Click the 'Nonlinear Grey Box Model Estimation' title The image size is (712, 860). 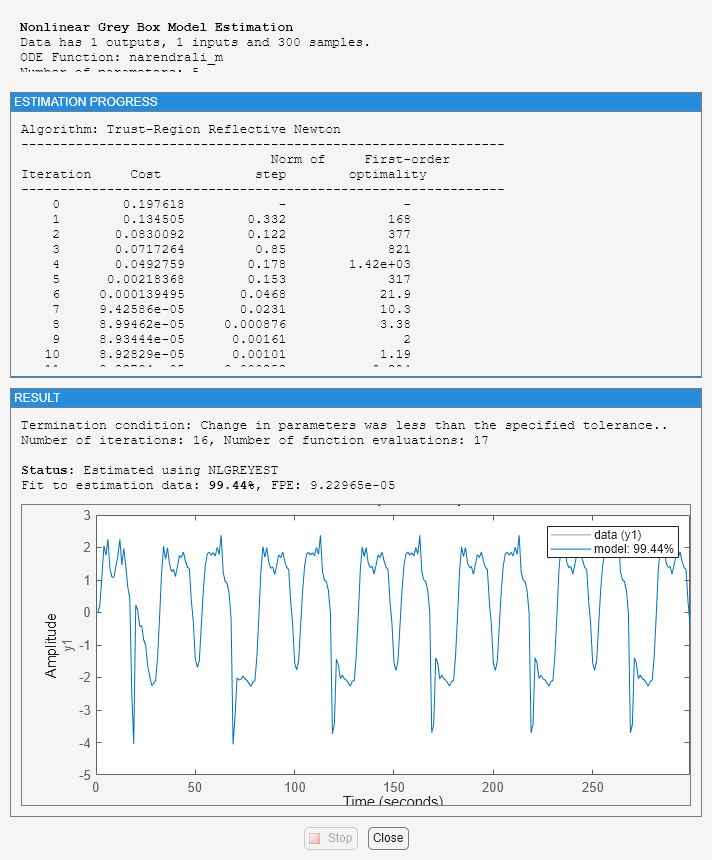tap(156, 27)
